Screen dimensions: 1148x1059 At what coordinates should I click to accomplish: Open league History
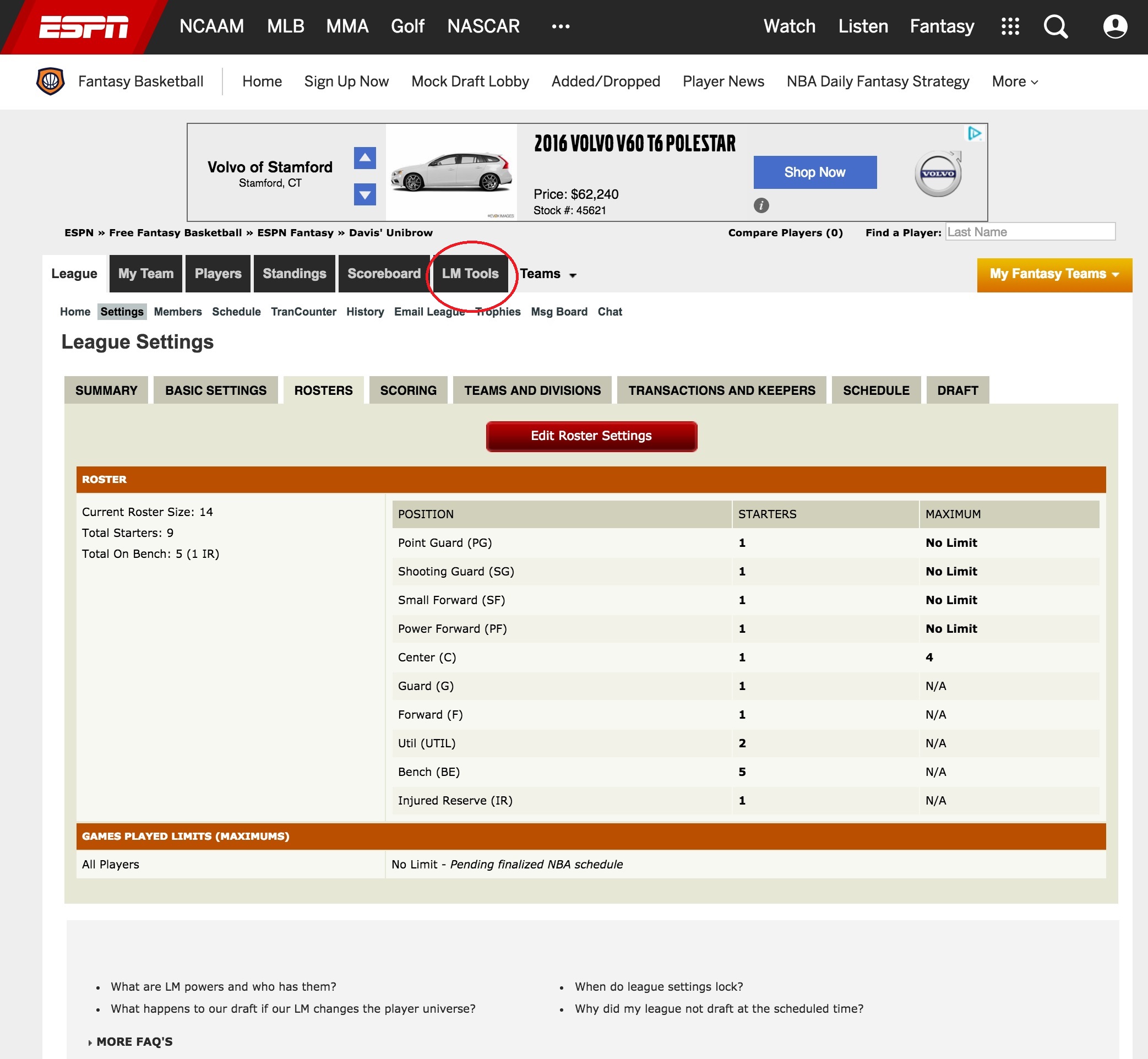click(x=365, y=312)
